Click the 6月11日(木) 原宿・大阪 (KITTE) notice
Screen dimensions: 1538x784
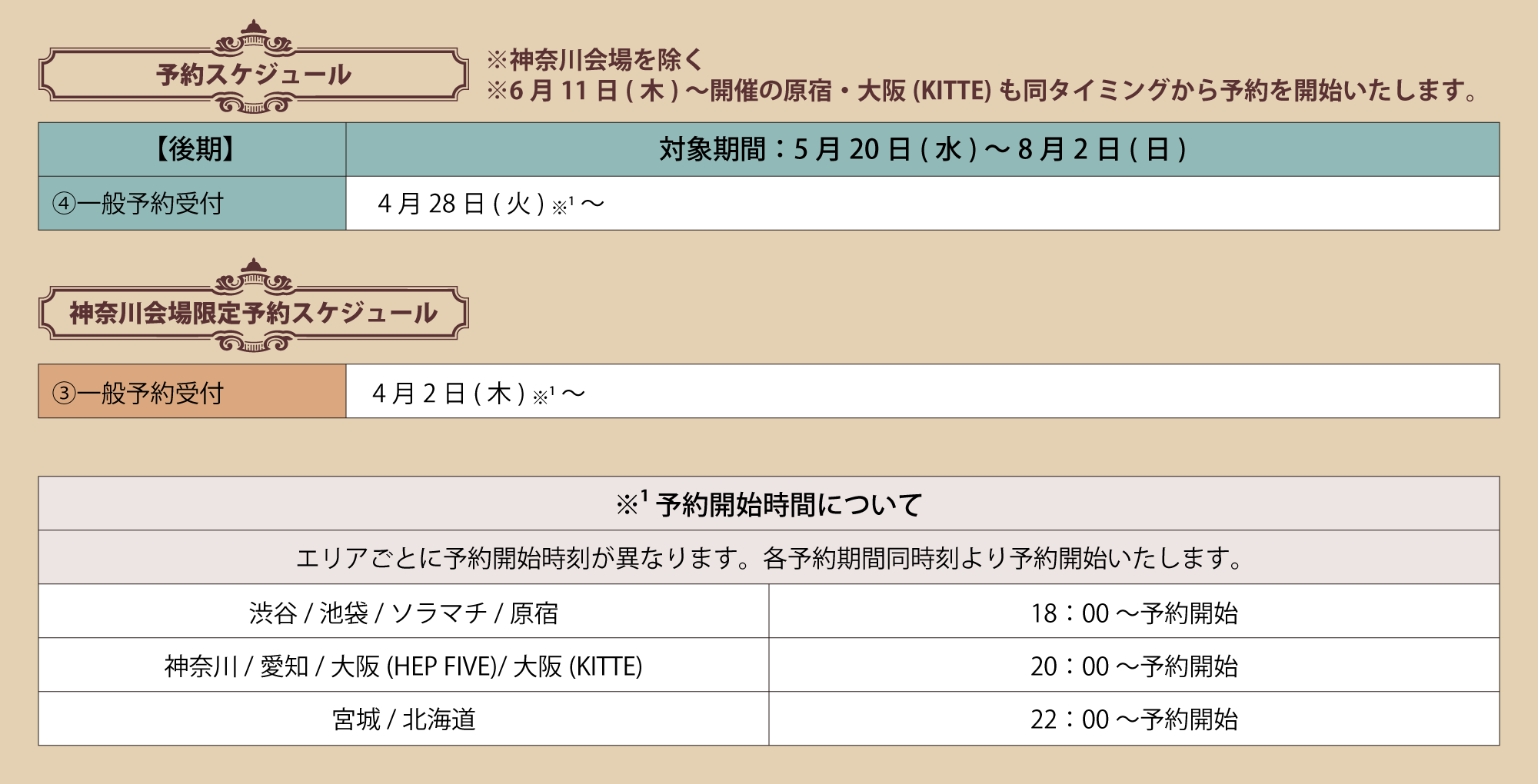[x=981, y=91]
